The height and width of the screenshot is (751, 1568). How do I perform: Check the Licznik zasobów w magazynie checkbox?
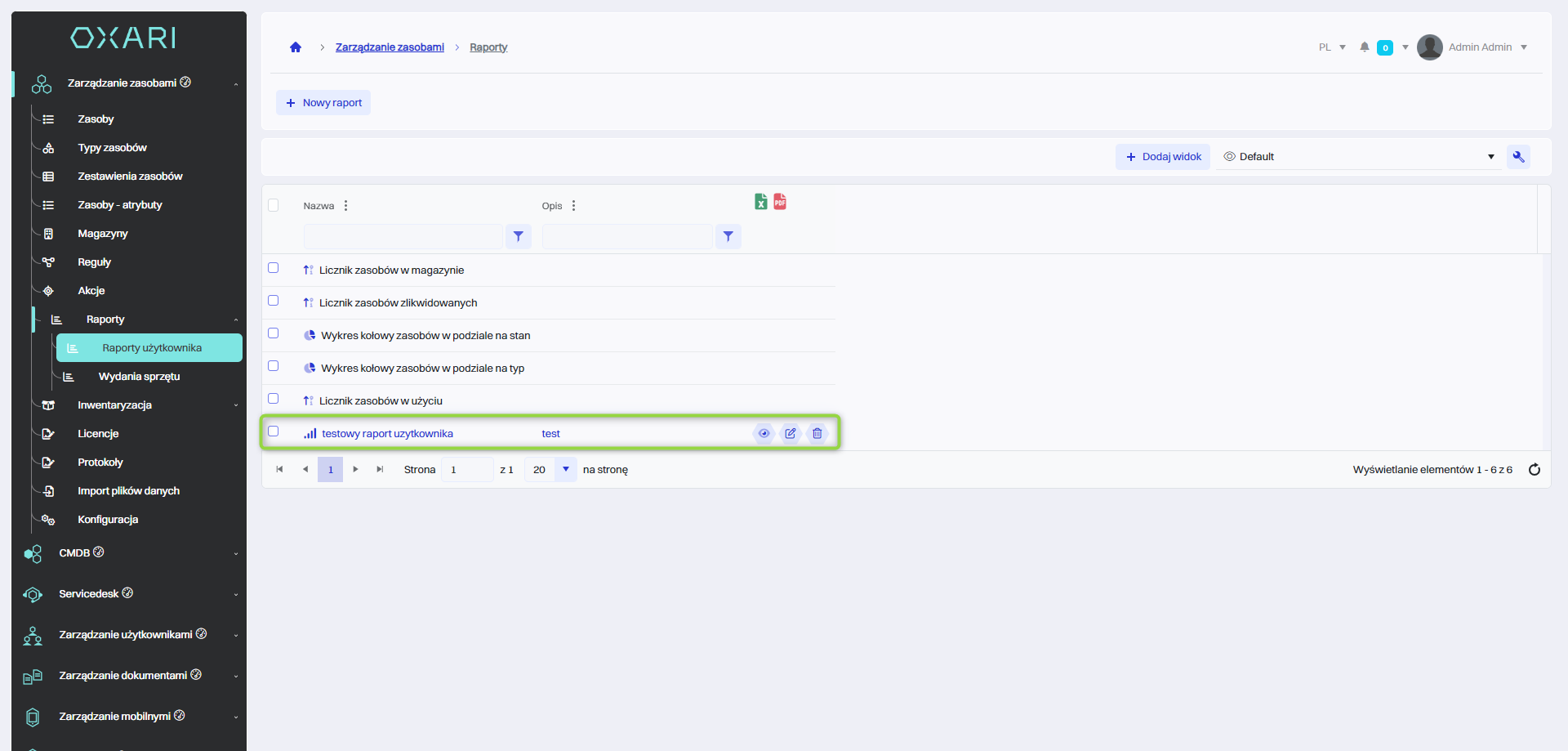pos(274,268)
